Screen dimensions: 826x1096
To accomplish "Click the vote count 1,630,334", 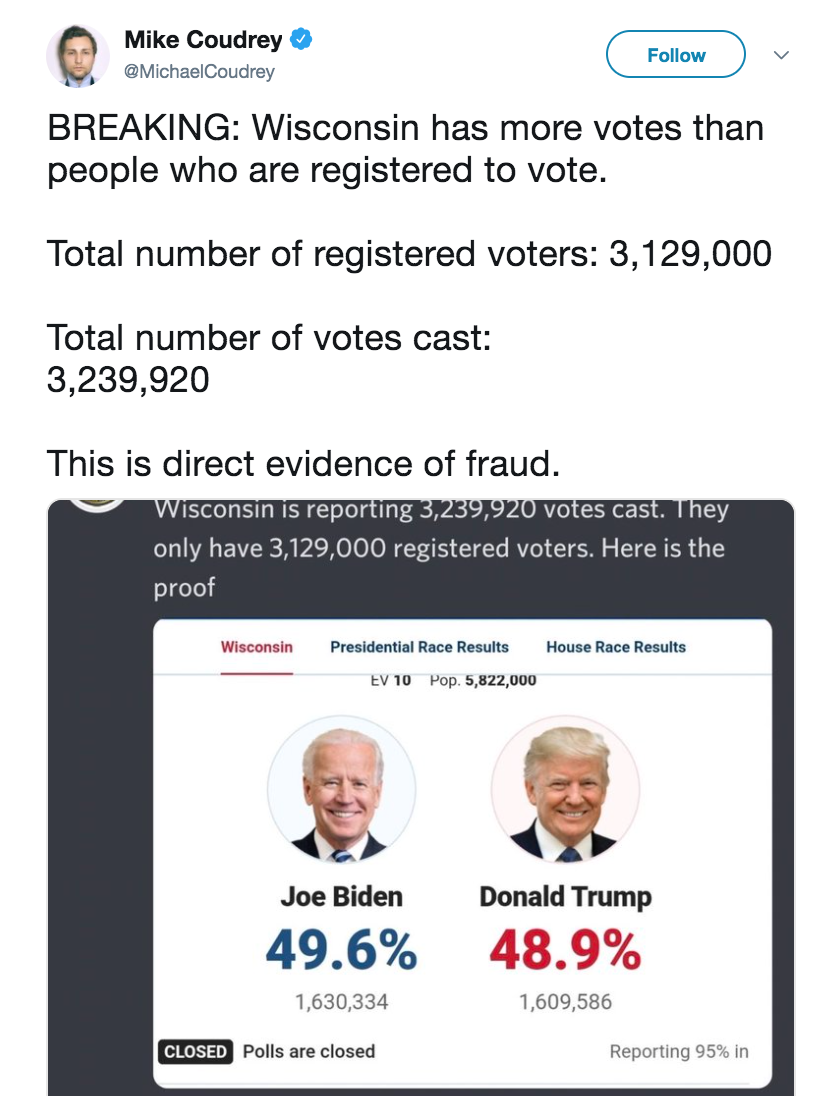I will pos(341,1001).
